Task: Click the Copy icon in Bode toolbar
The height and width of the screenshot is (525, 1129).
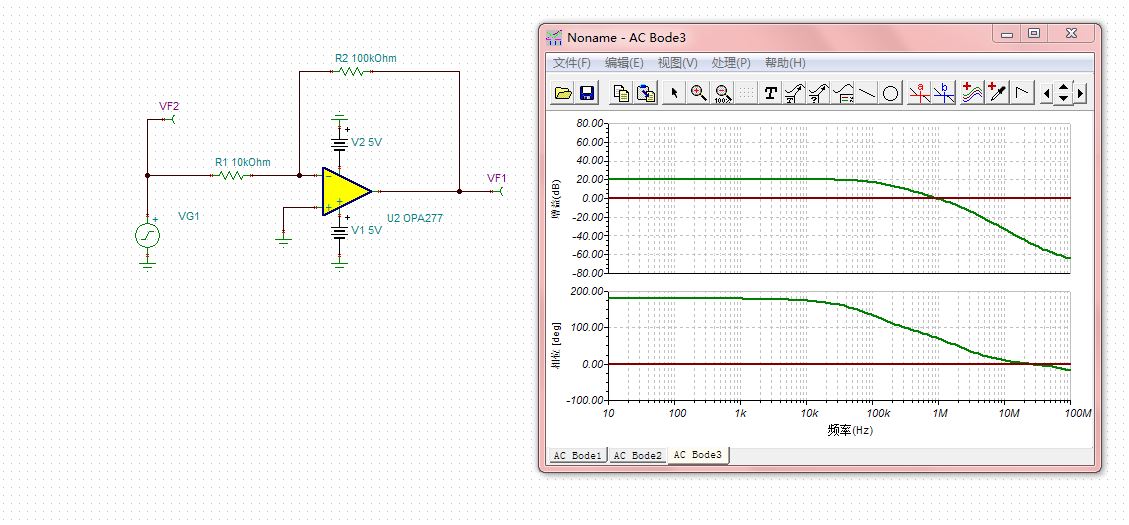Action: [621, 93]
